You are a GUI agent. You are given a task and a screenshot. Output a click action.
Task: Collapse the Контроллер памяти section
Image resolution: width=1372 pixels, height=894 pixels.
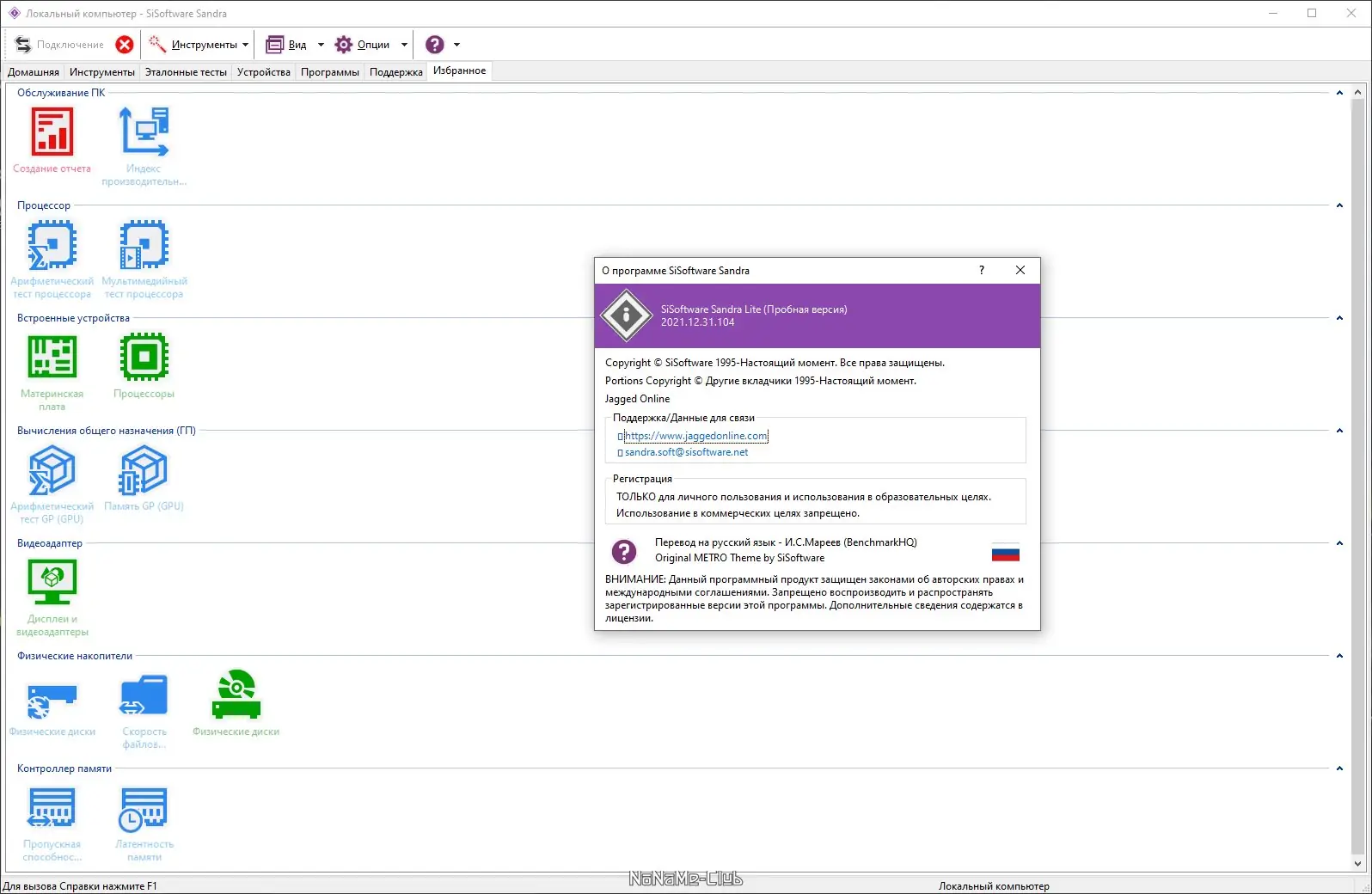pyautogui.click(x=1339, y=768)
